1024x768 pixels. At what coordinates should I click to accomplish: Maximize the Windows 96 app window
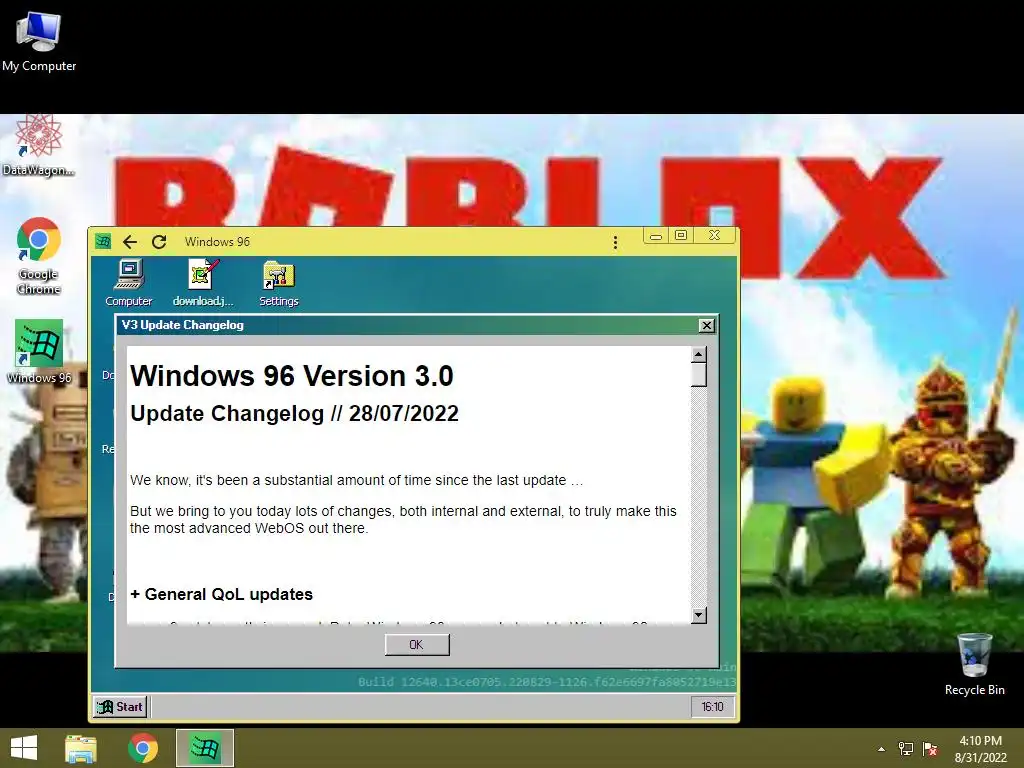(x=681, y=236)
